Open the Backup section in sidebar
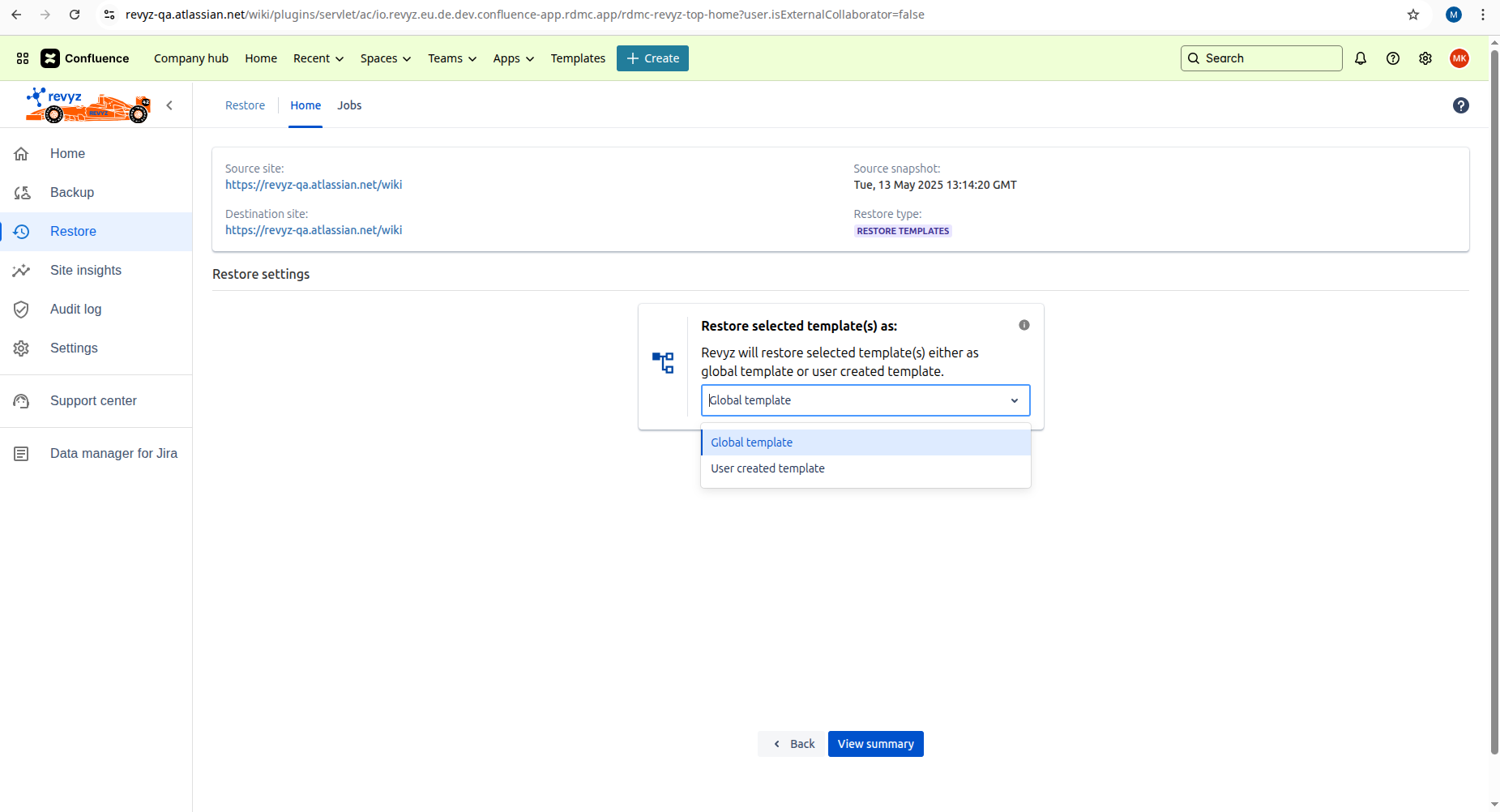The width and height of the screenshot is (1500, 812). tap(72, 192)
